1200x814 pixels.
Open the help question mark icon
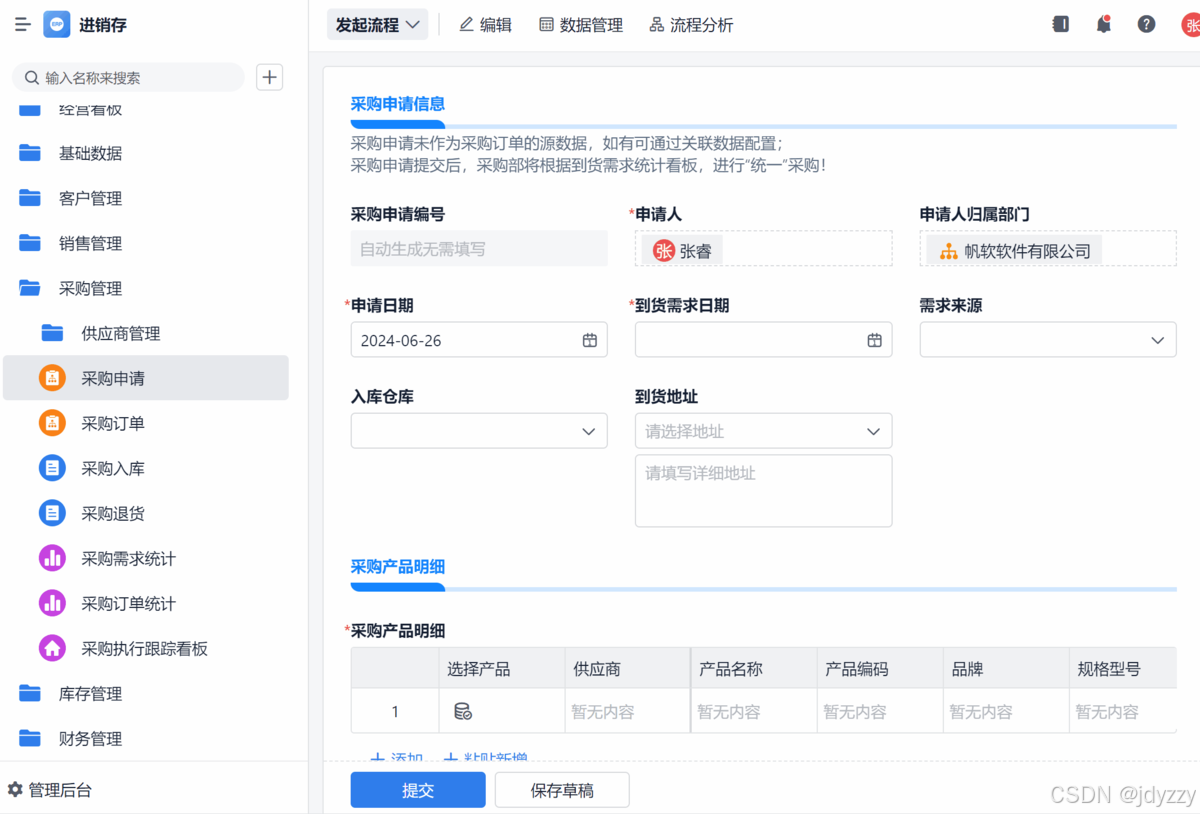point(1147,25)
